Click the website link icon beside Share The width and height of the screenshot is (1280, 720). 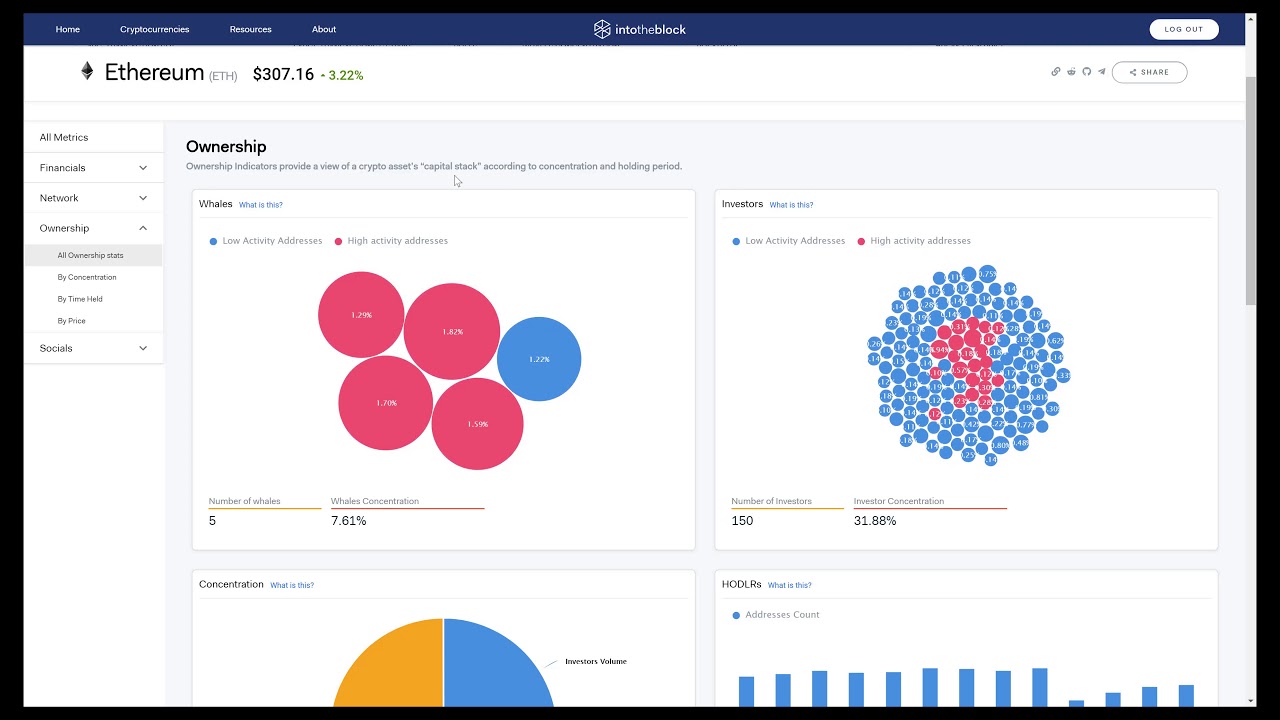[x=1056, y=72]
